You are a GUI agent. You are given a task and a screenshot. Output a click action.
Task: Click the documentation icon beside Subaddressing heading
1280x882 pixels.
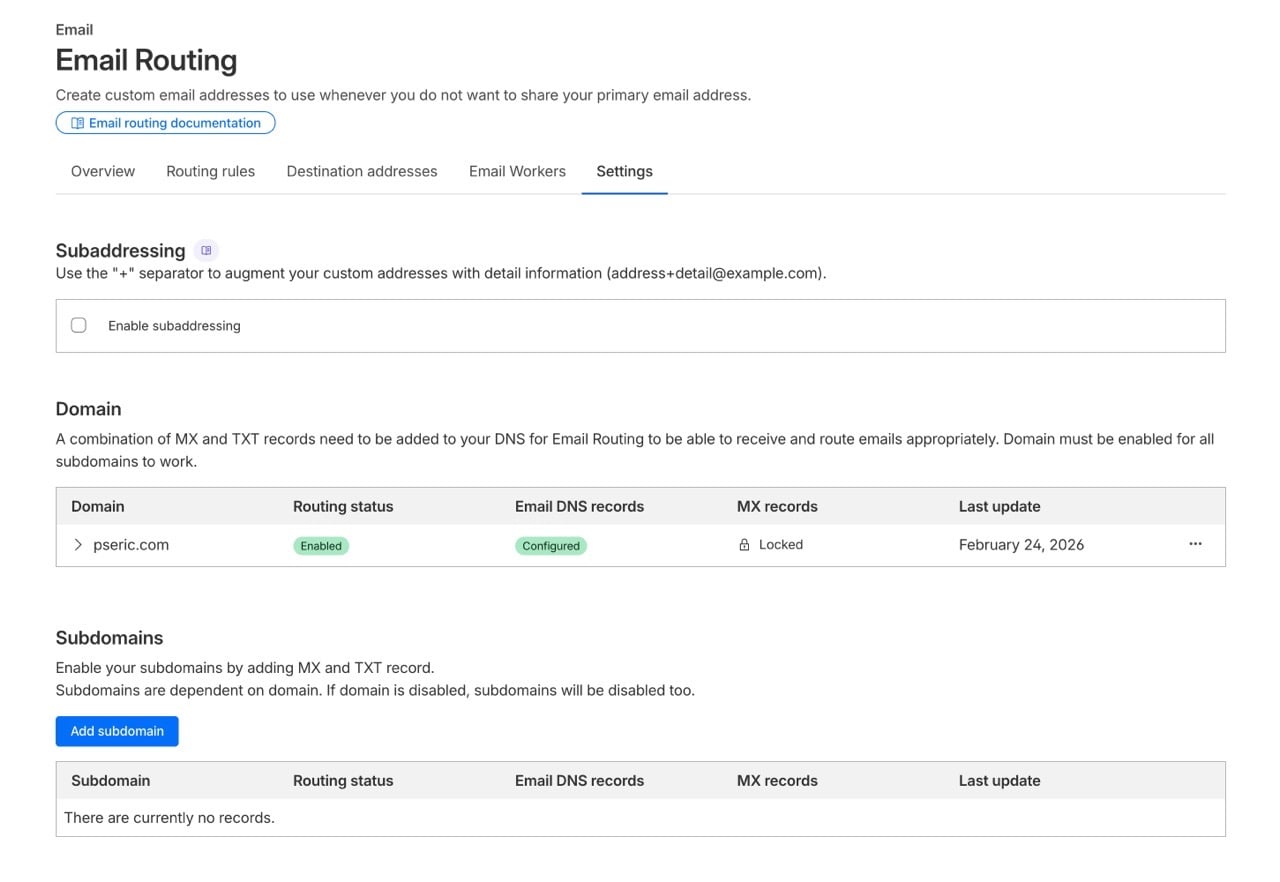[x=206, y=250]
